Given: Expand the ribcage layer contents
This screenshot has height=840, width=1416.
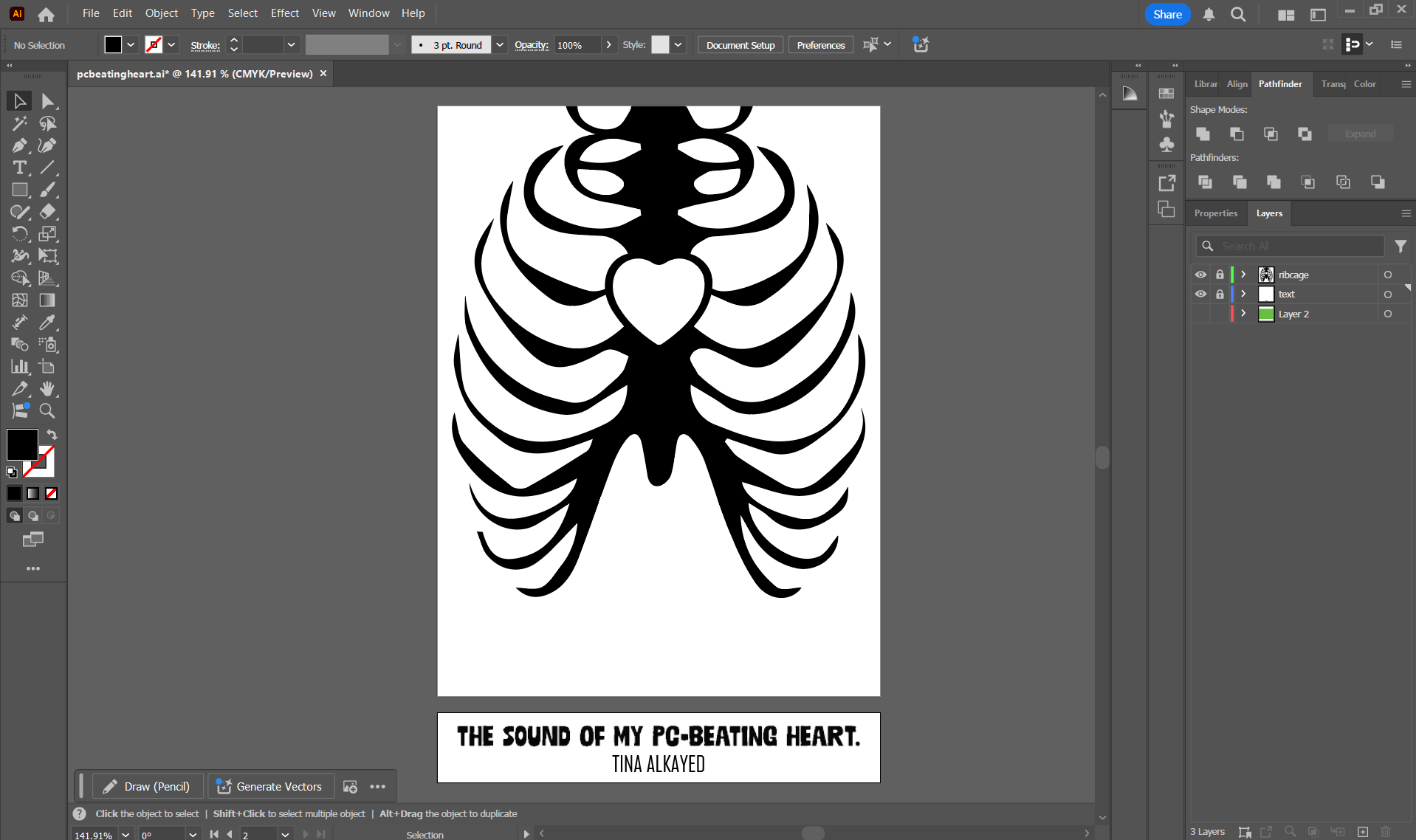Looking at the screenshot, I should pyautogui.click(x=1242, y=274).
